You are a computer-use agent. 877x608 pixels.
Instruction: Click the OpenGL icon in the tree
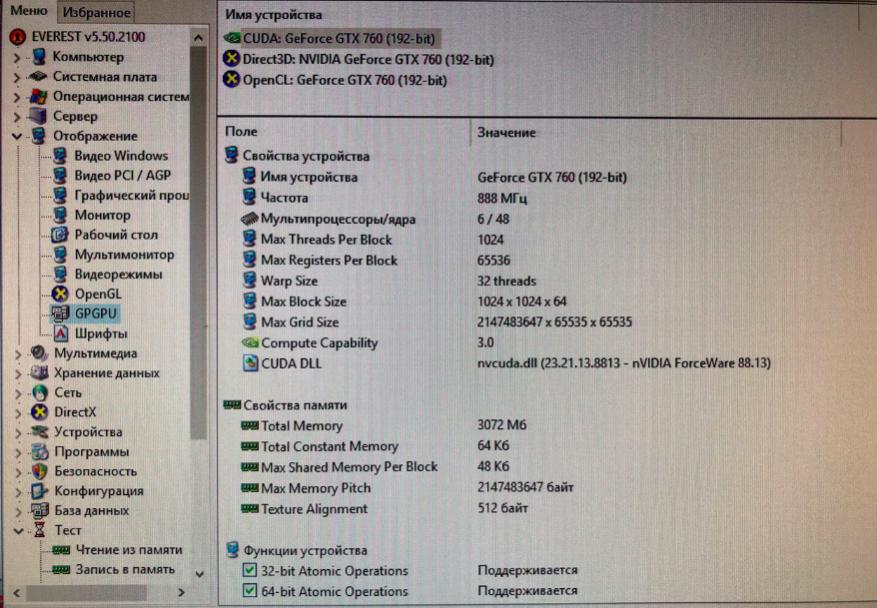tap(60, 293)
